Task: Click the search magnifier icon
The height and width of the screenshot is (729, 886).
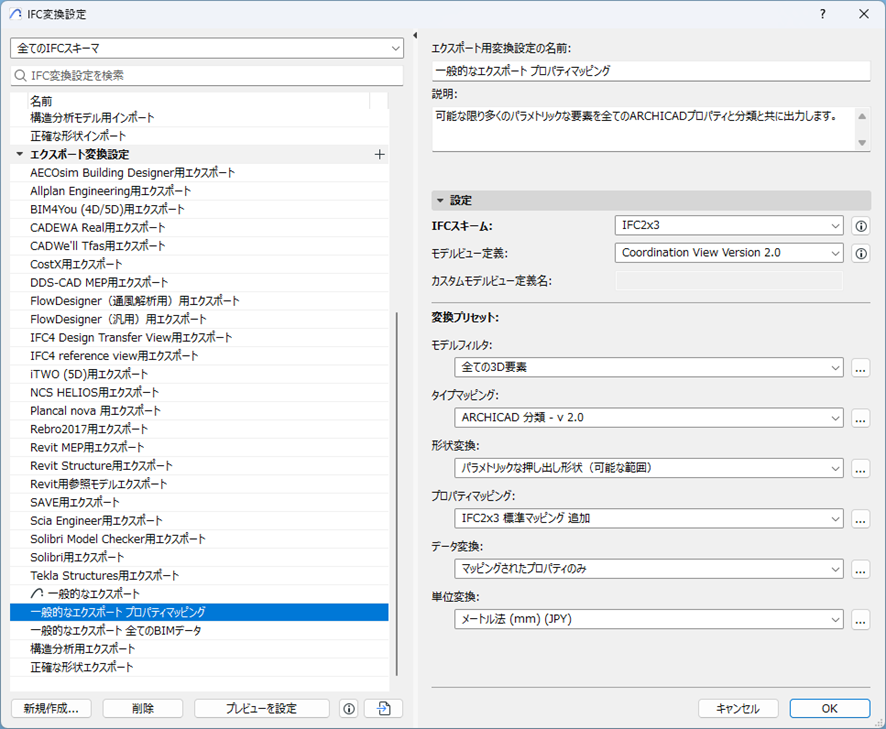Action: click(x=20, y=76)
